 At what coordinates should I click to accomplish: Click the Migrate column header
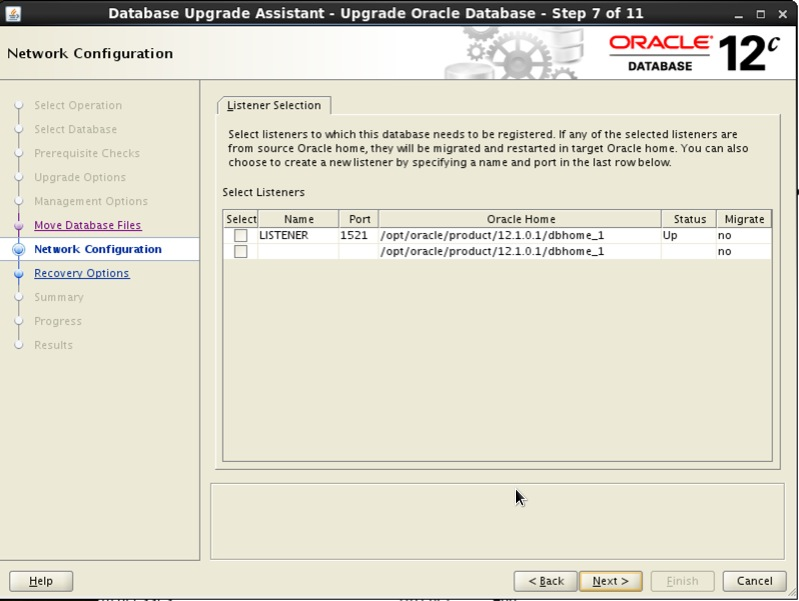(x=744, y=219)
